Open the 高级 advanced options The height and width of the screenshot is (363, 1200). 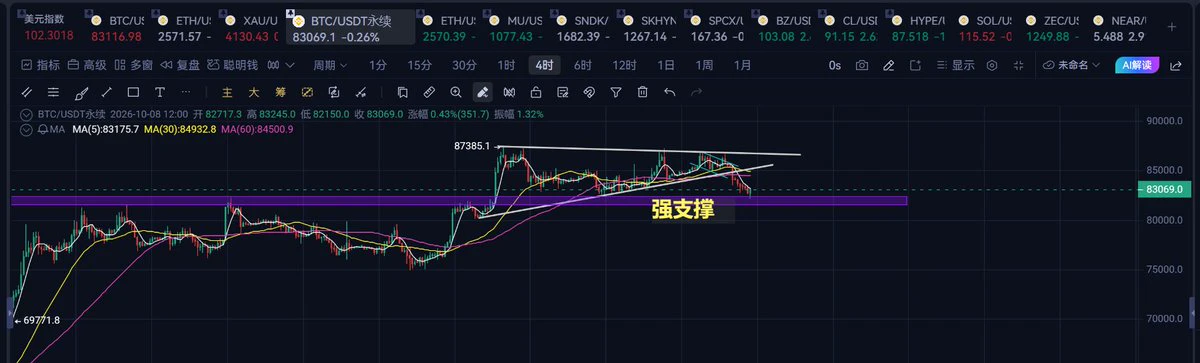pos(87,65)
